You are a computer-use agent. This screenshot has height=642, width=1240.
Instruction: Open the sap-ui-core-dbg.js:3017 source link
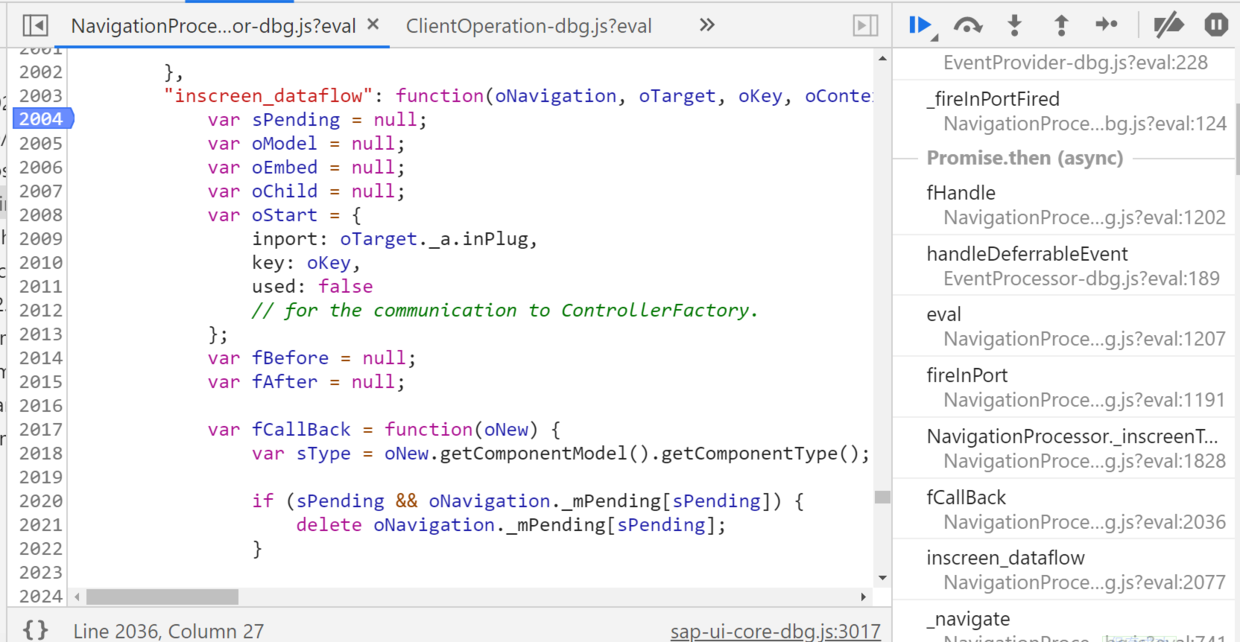pos(775,631)
